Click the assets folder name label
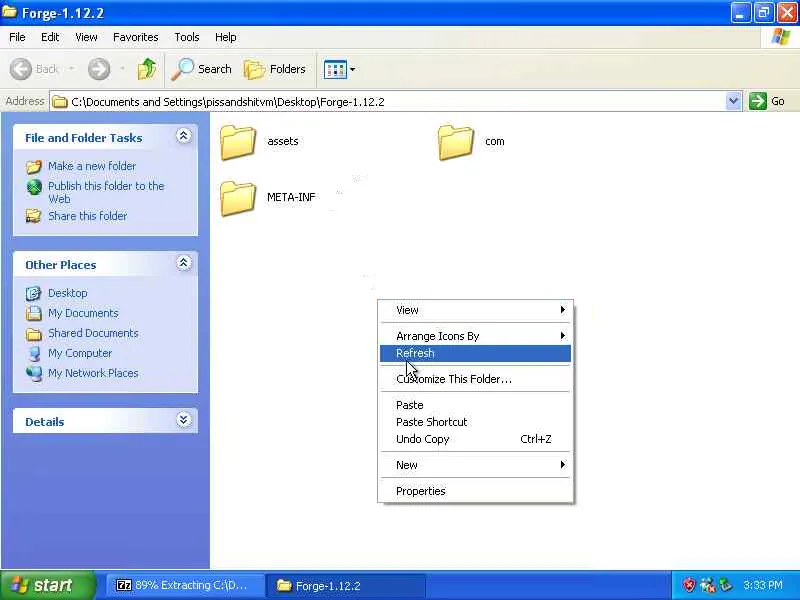 (283, 141)
